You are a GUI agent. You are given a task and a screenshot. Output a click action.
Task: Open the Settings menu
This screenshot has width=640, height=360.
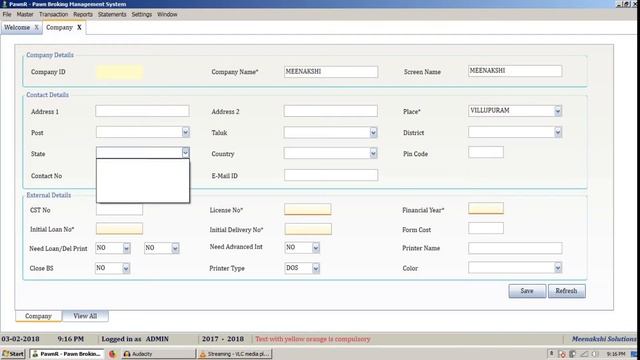[x=142, y=14]
